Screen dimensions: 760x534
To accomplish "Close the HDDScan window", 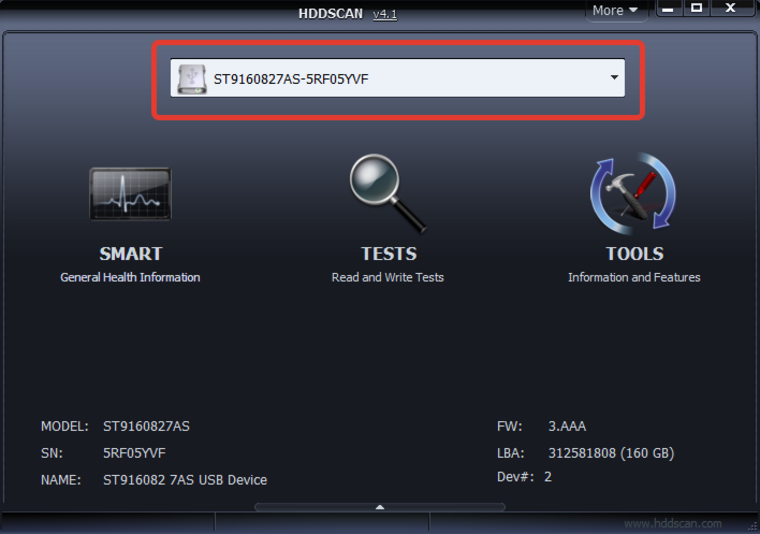I will pos(731,8).
